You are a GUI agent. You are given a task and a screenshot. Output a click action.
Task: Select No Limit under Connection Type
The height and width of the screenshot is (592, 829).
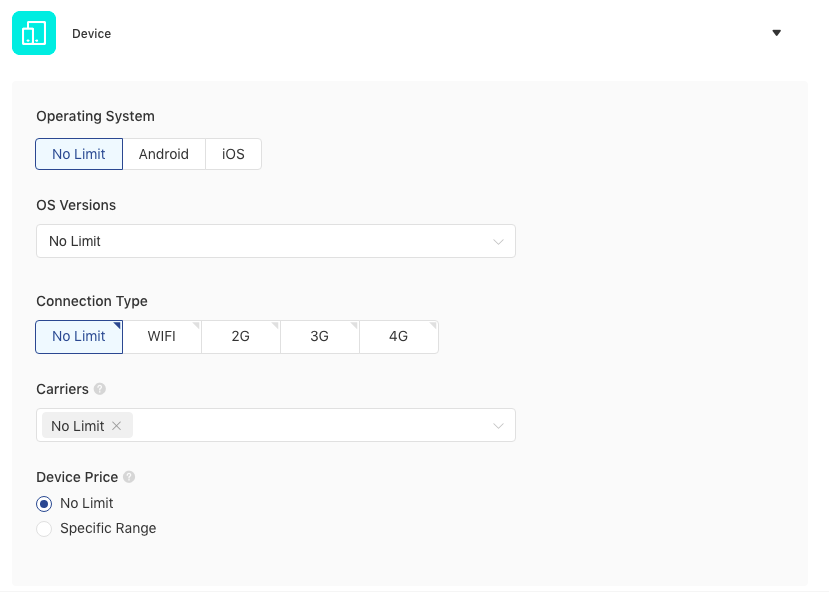(79, 336)
